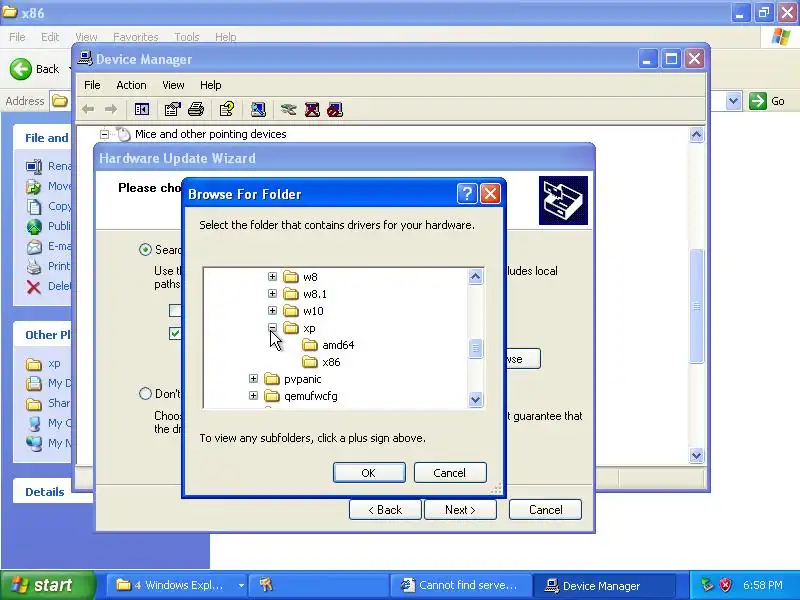Open Tools menu in x86 Explorer window
The image size is (800, 600).
[187, 37]
